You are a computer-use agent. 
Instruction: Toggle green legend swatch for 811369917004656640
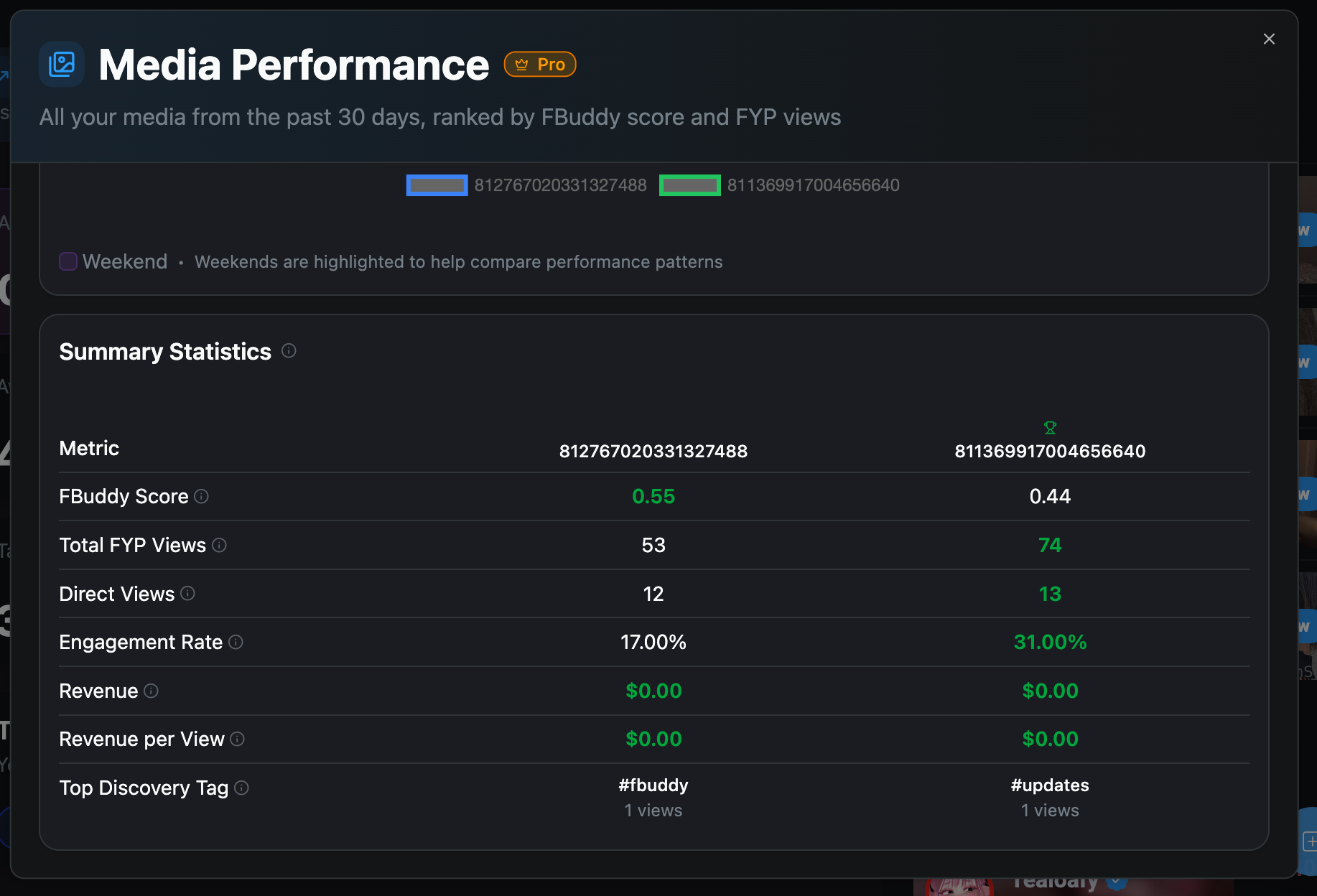[690, 185]
